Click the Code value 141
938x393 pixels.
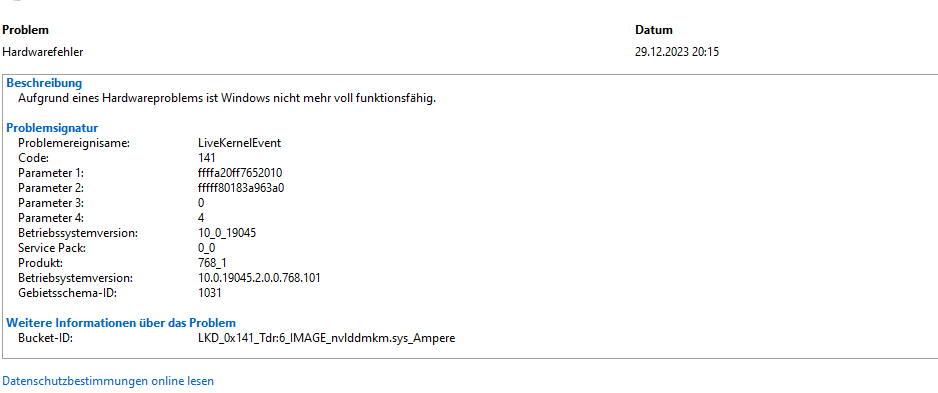[206, 158]
